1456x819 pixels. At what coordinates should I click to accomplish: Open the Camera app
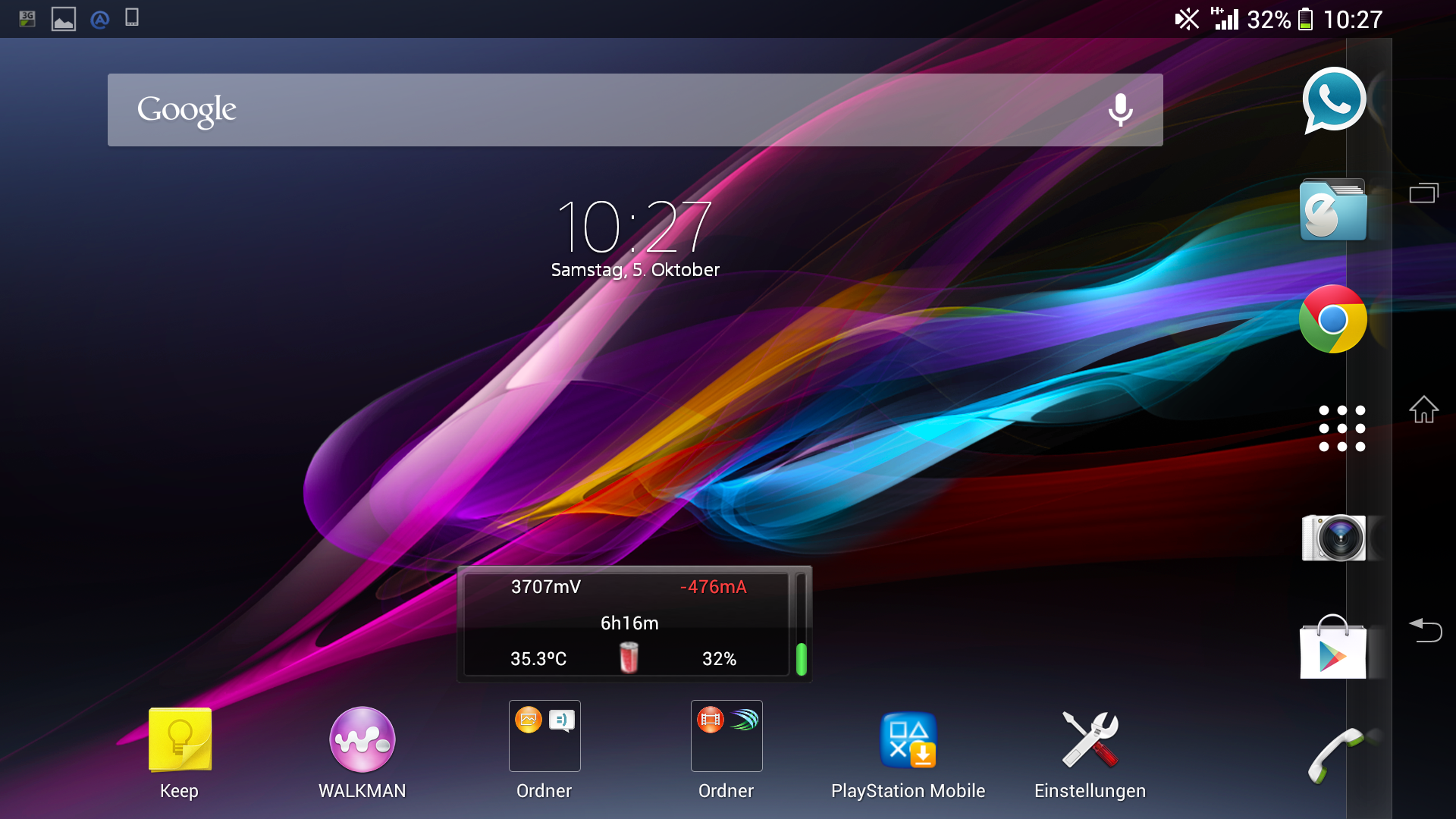point(1334,538)
